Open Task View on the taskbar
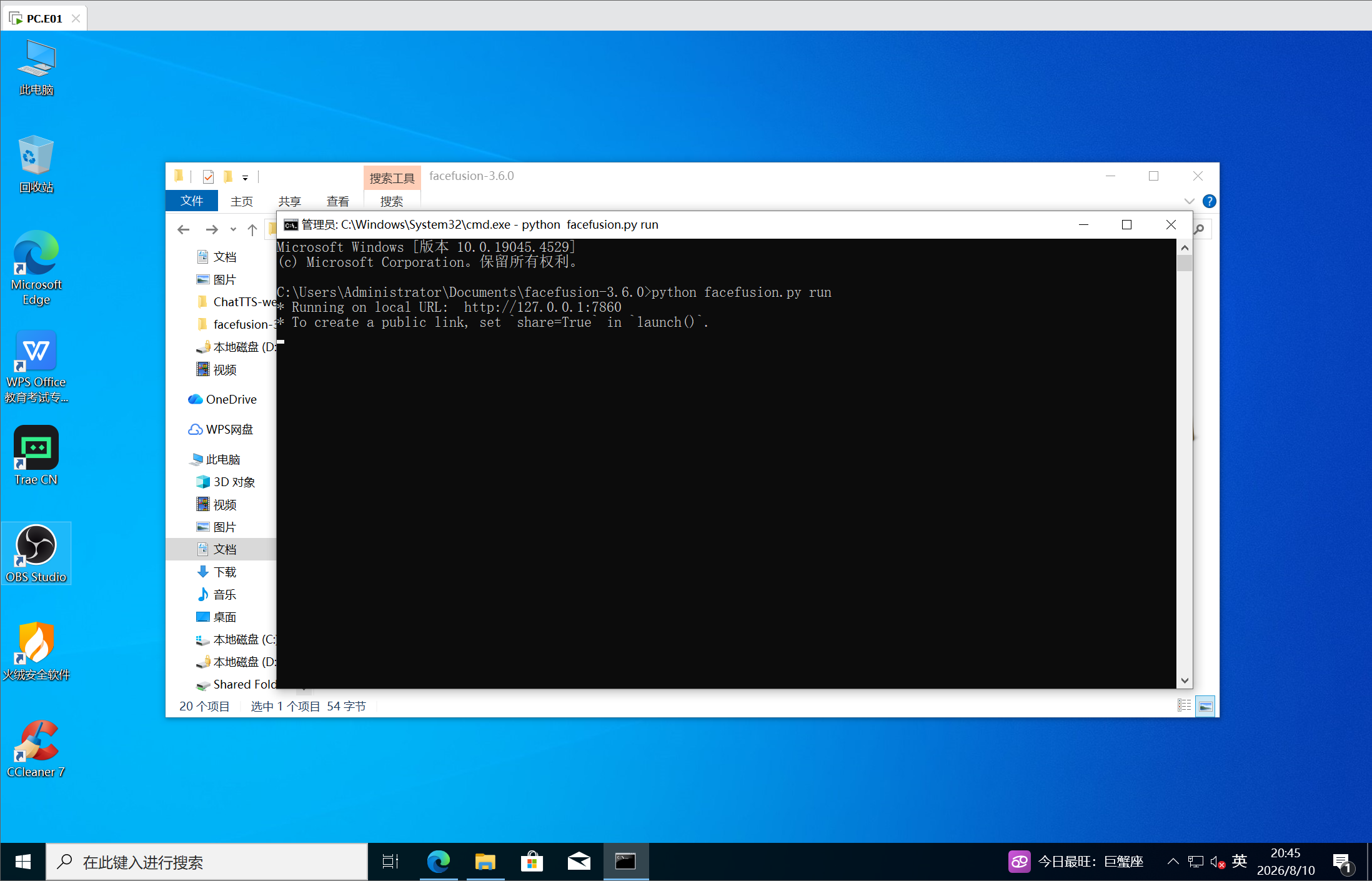Screen dimensions: 1372x881 390,862
